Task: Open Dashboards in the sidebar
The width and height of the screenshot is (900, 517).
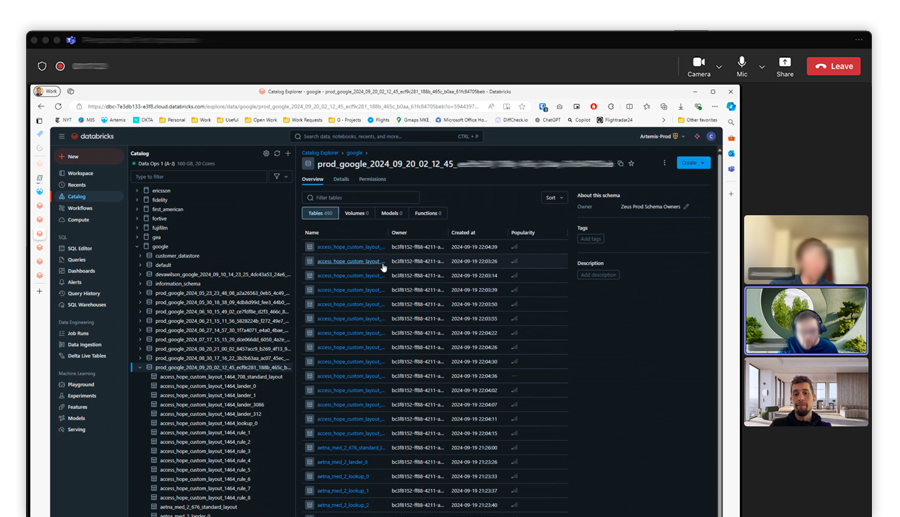Action: click(81, 271)
